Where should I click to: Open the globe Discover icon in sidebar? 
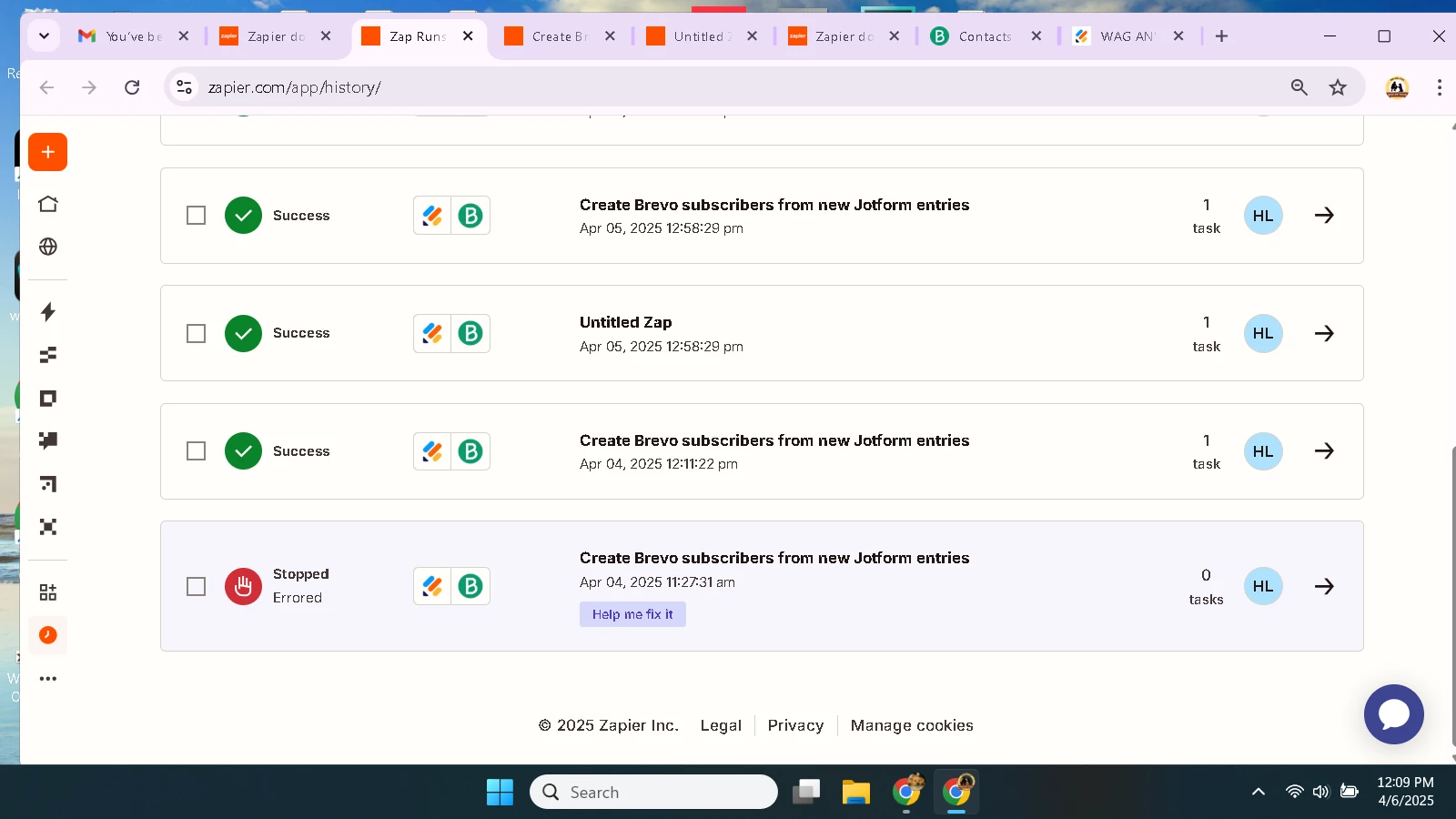click(x=48, y=247)
